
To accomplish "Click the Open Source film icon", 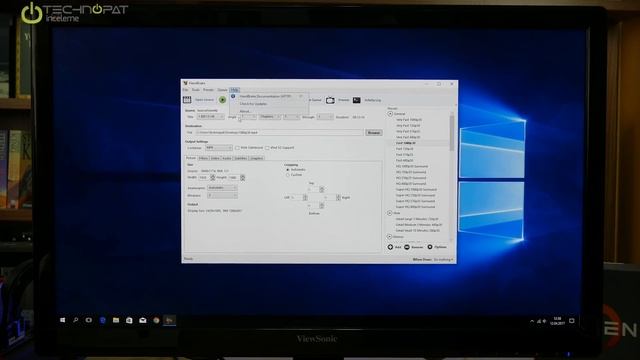I will (187, 100).
